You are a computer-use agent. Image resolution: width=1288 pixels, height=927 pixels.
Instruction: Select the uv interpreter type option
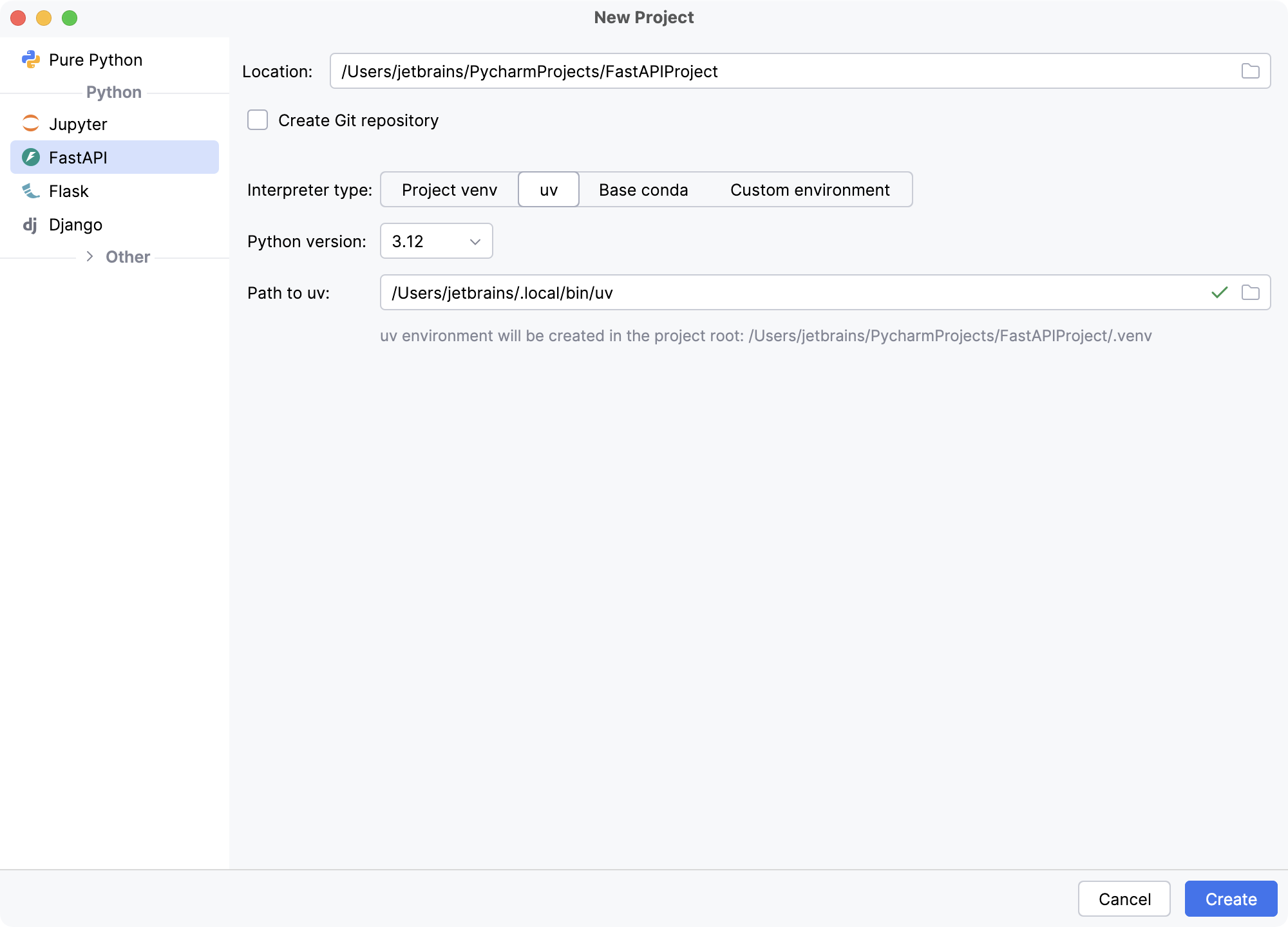(548, 189)
